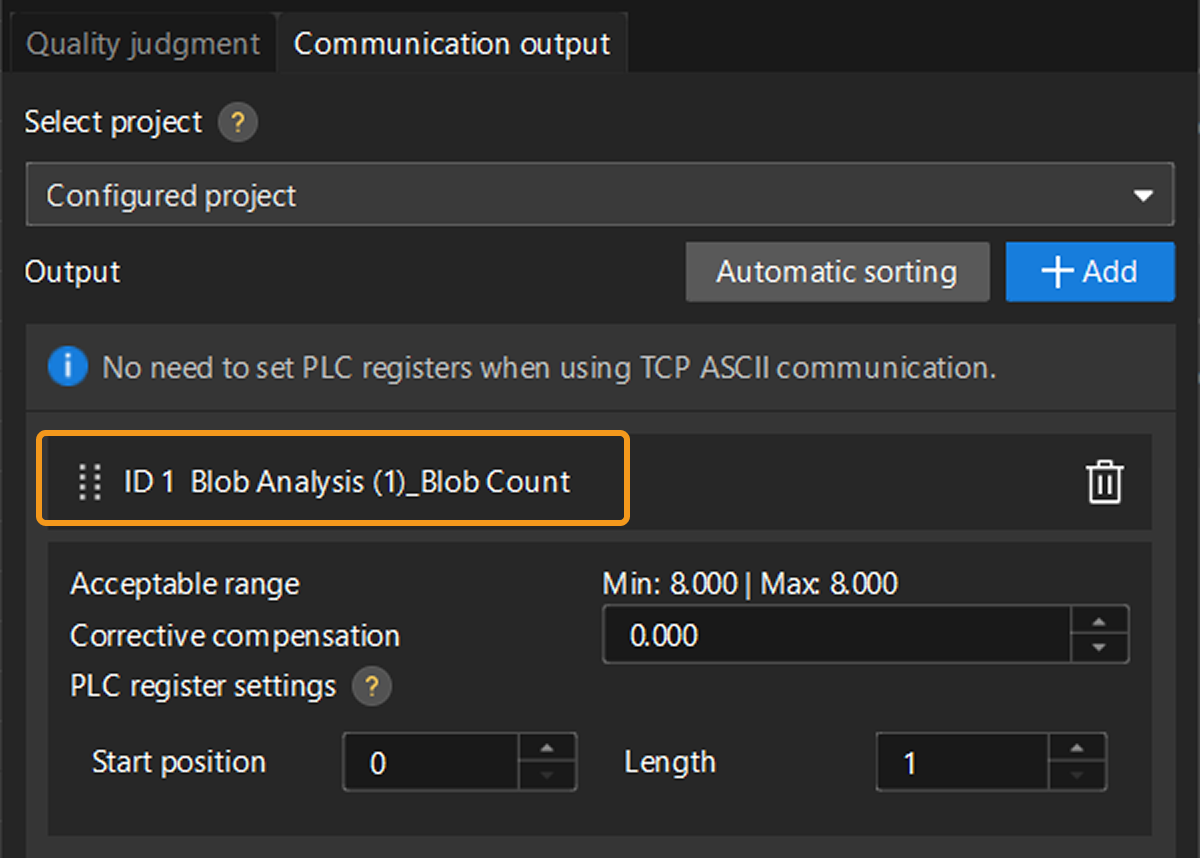
Task: Open help icon beside Select project
Action: click(x=238, y=123)
